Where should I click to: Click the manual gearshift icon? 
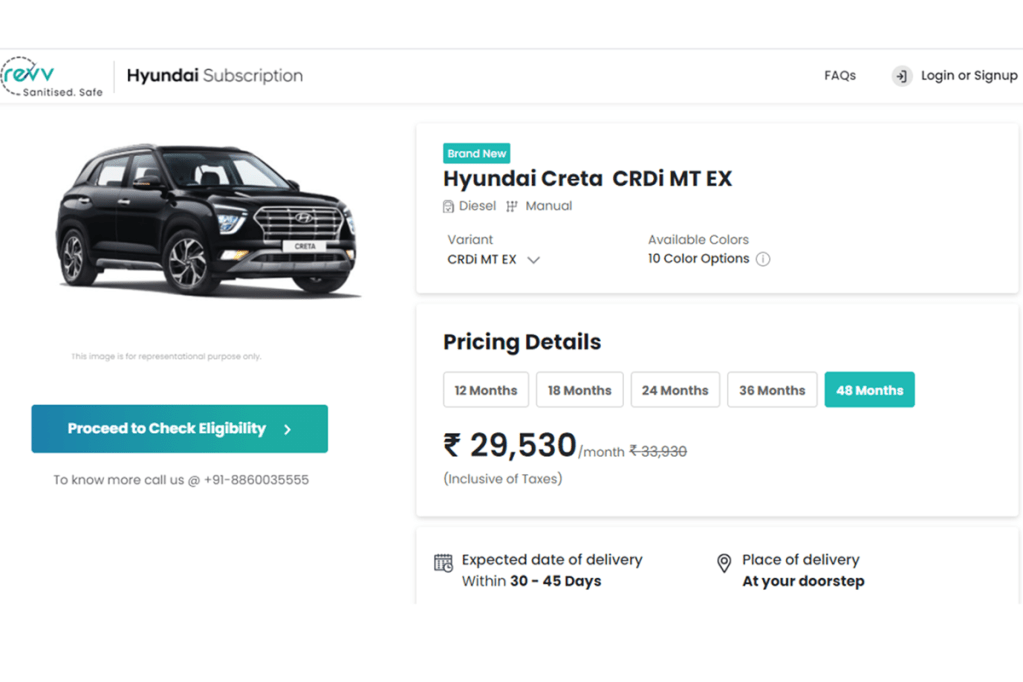512,207
